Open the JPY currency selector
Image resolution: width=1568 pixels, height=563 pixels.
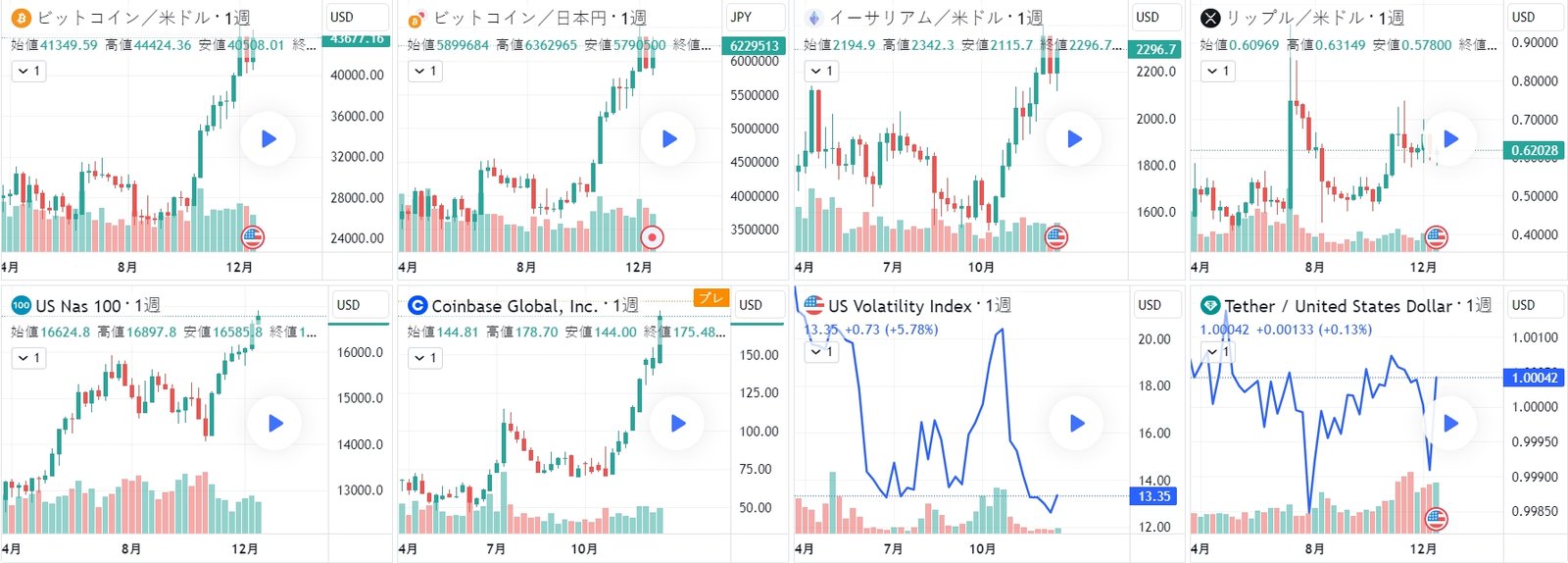742,17
